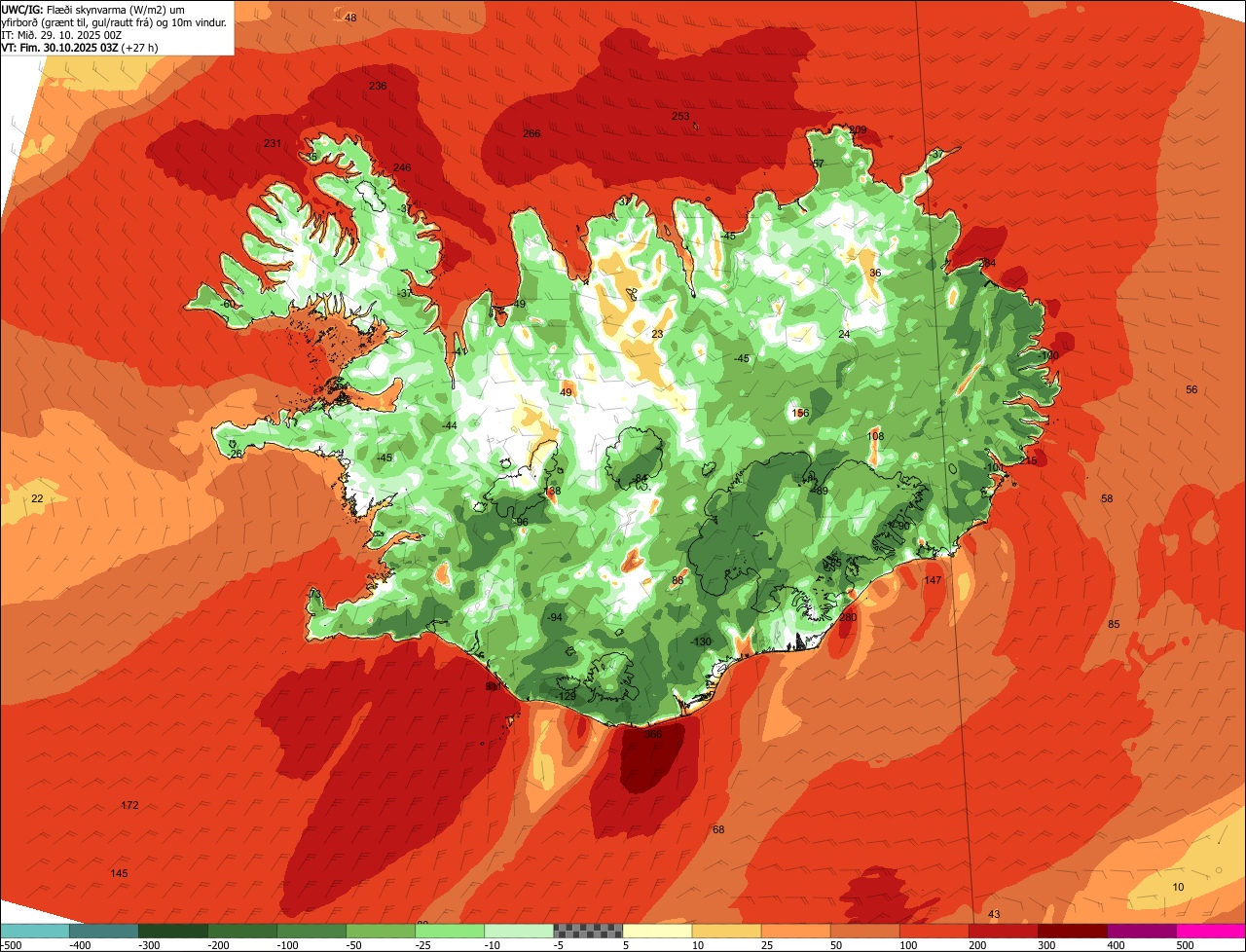1246x952 pixels.
Task: Click the 56 value in the eastern sea
Action: pyautogui.click(x=1191, y=389)
